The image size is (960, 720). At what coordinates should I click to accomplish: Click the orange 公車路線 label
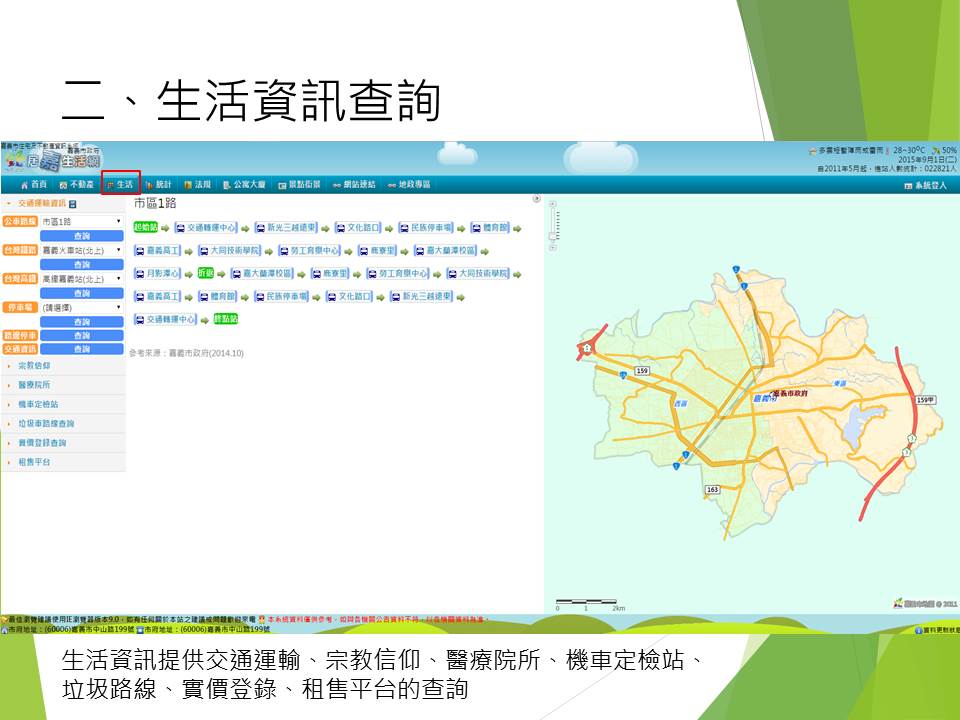pos(20,221)
